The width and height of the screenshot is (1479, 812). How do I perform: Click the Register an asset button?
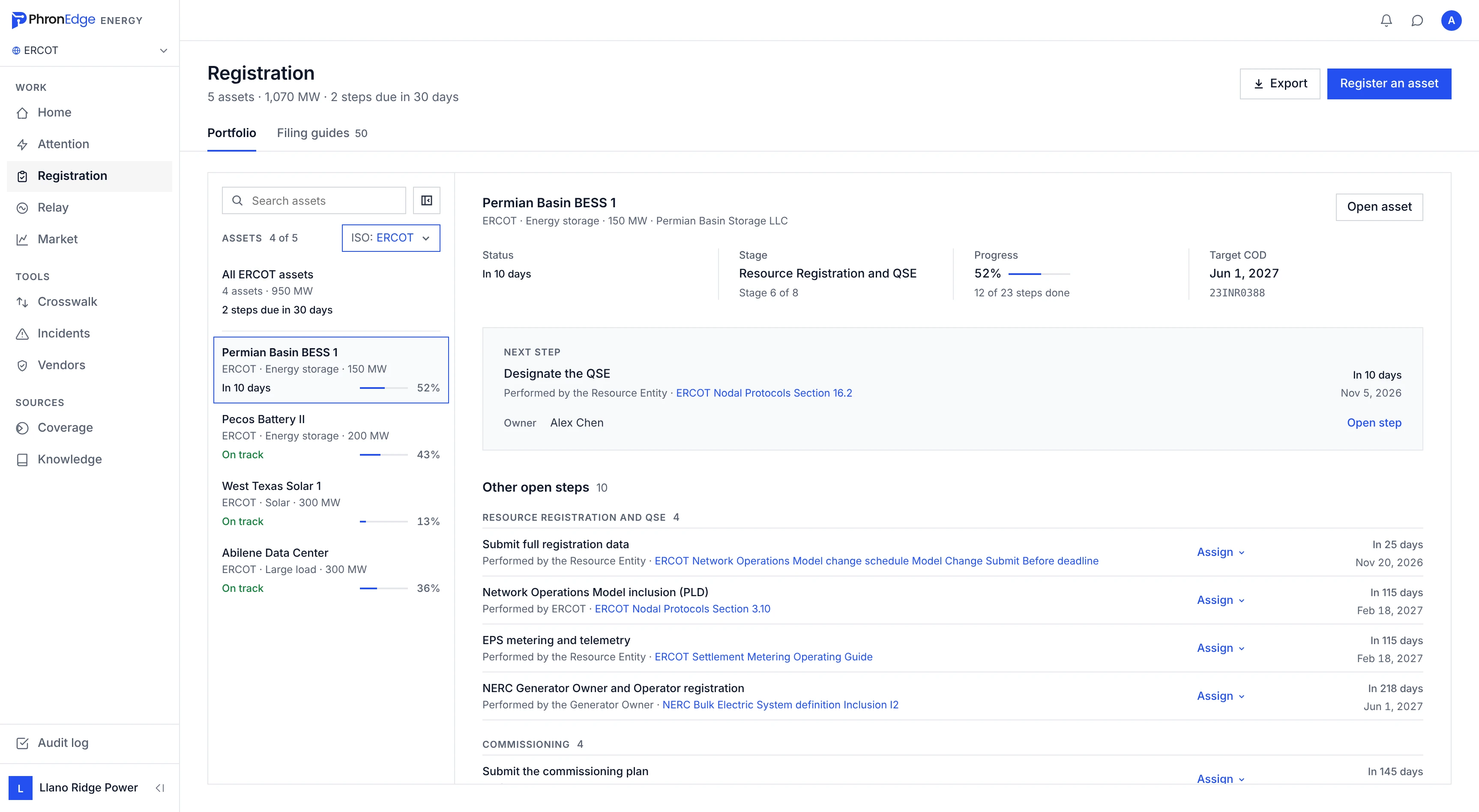1389,84
